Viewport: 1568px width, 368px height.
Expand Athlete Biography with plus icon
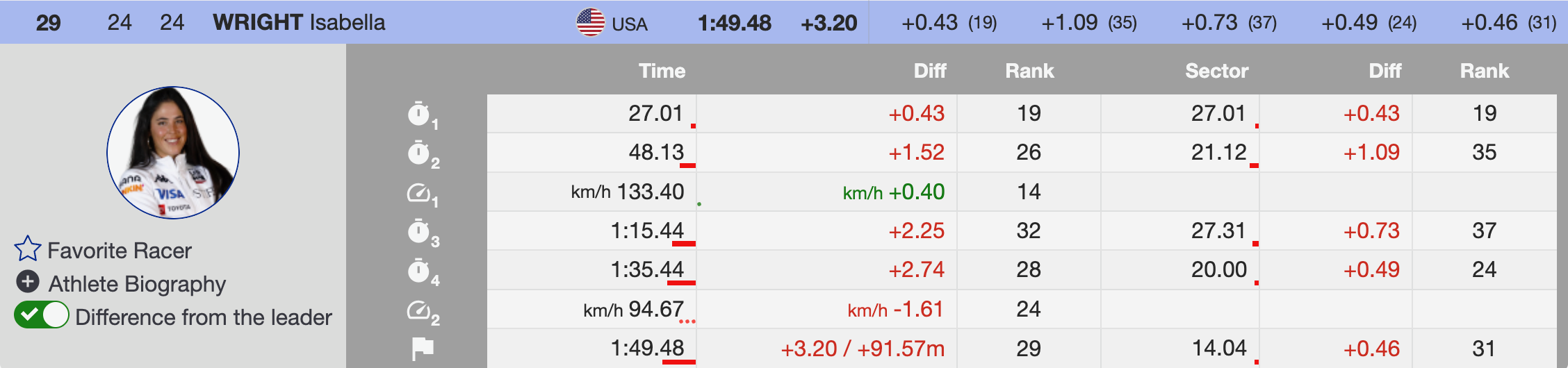pos(28,282)
